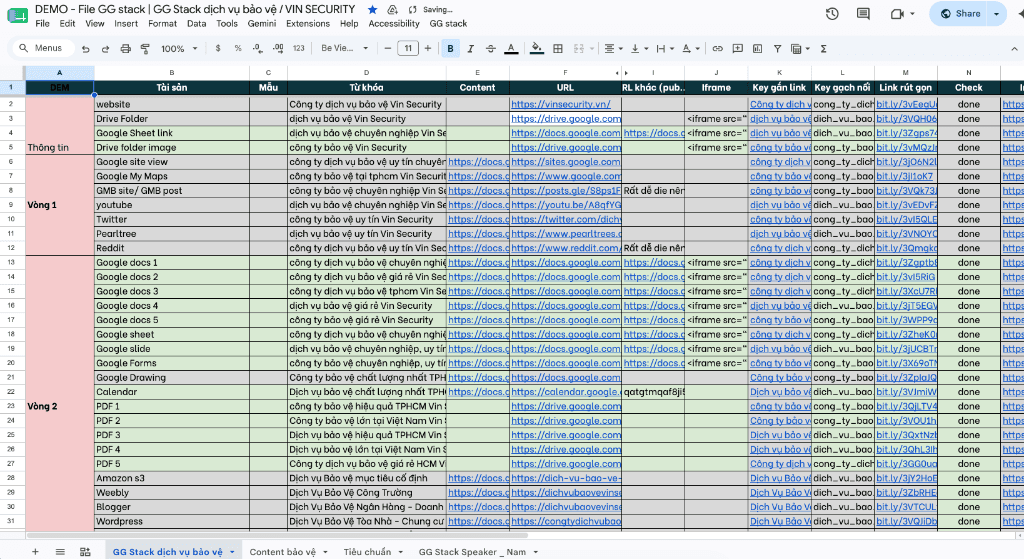Insert a comment via toolbar icon
Viewport: 1024px width, 559px height.
(737, 48)
